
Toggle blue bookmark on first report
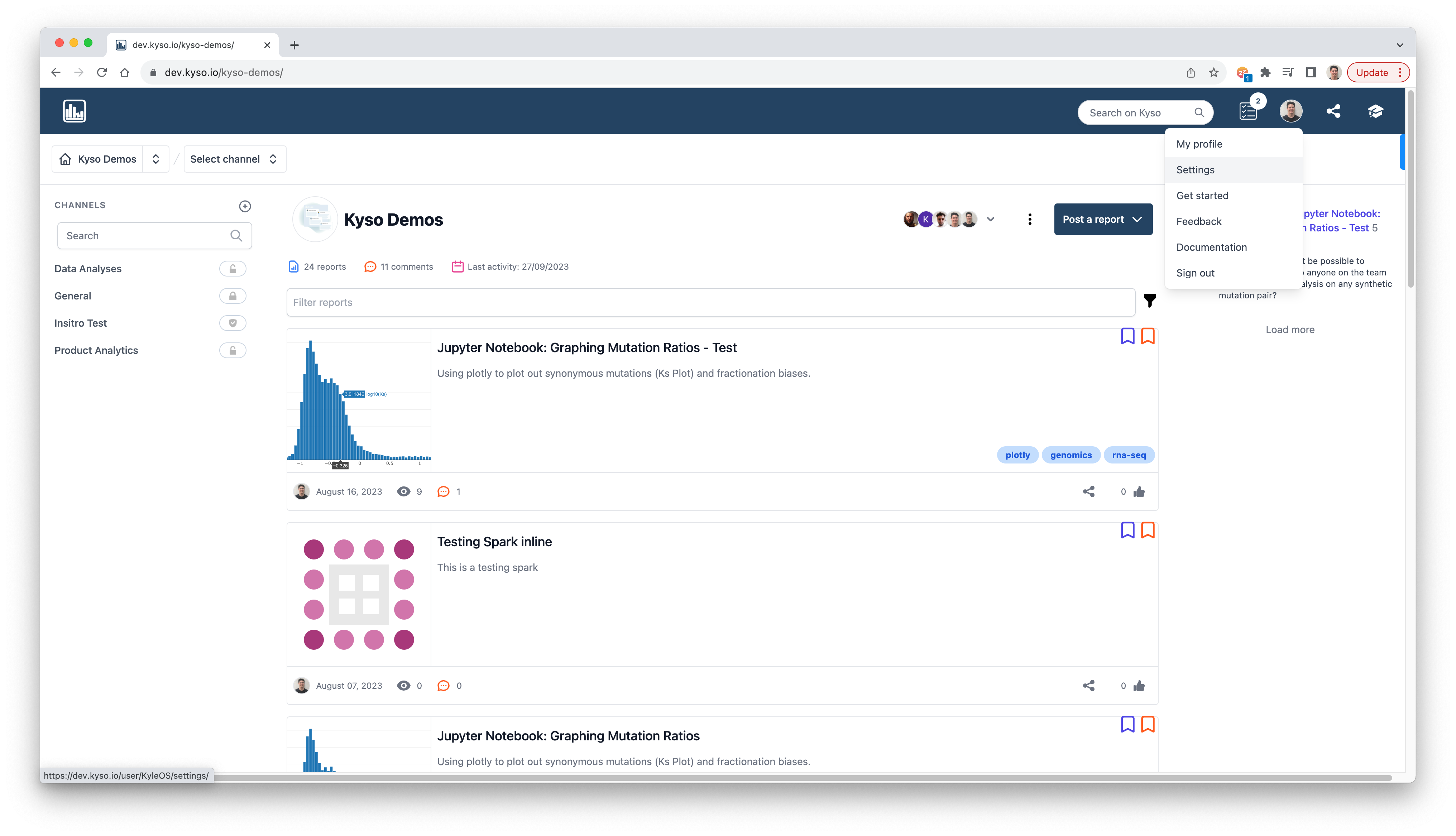[x=1127, y=336]
